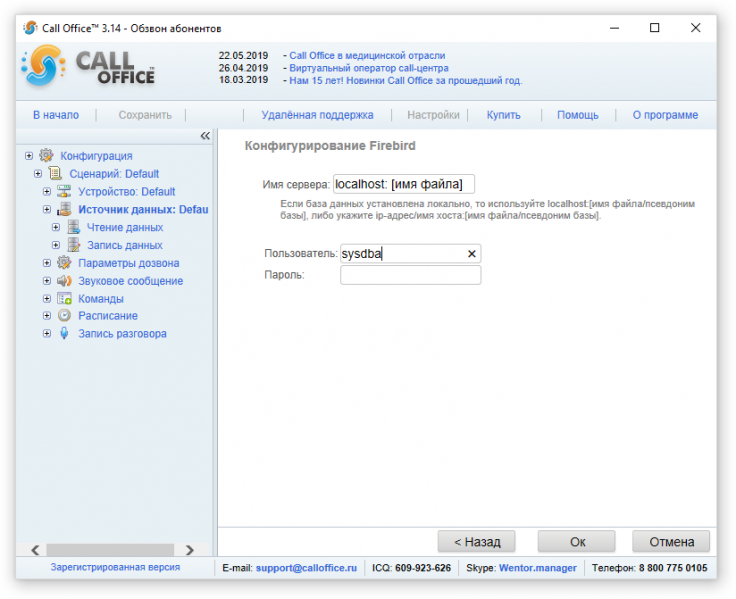Screen dimensions: 736x599
Task: Click the Сценарий: Default scroll icon
Action: (55, 173)
